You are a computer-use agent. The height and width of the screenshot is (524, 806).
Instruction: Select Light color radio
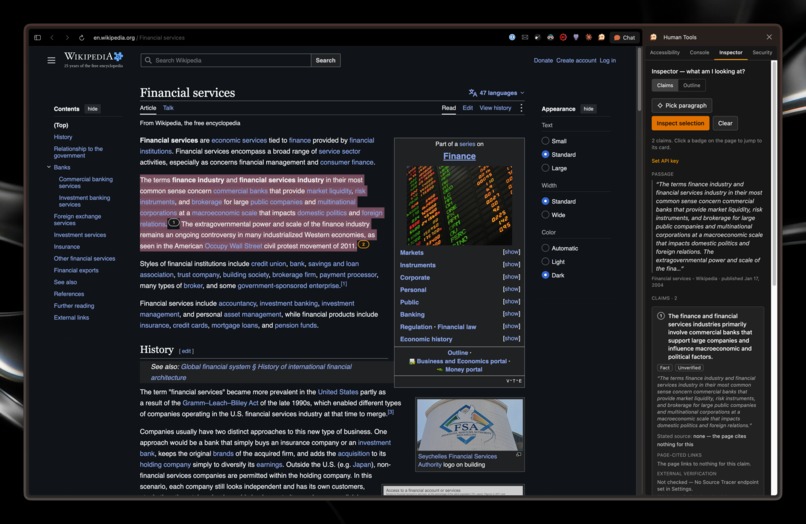545,262
